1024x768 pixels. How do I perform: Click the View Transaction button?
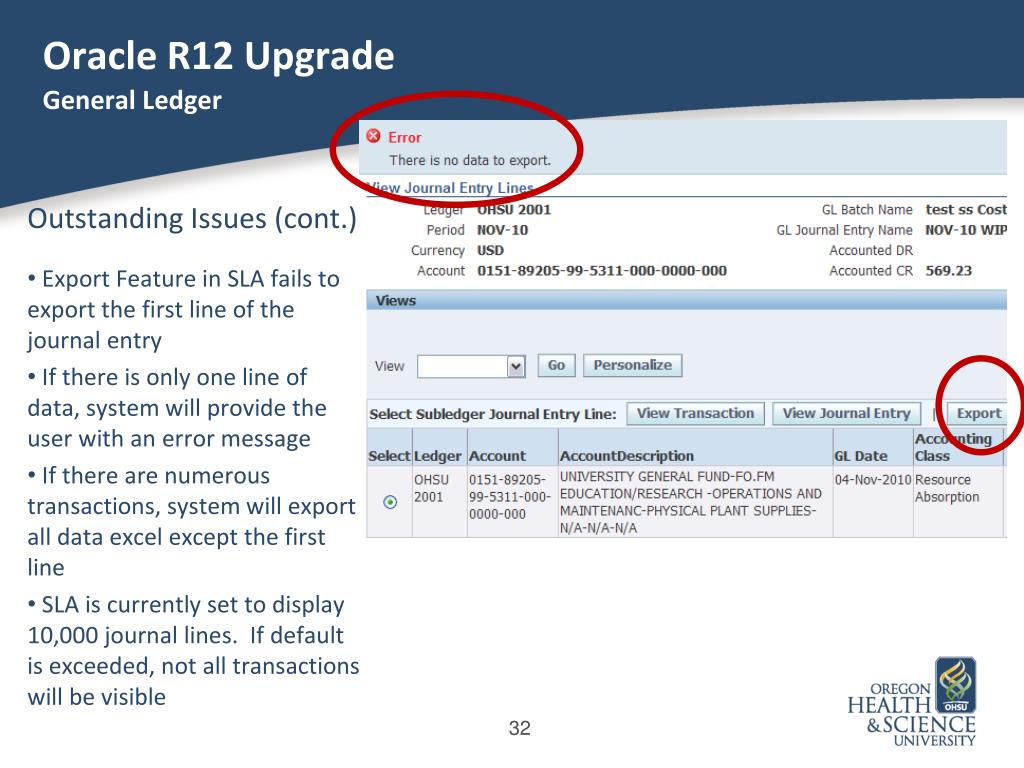696,413
